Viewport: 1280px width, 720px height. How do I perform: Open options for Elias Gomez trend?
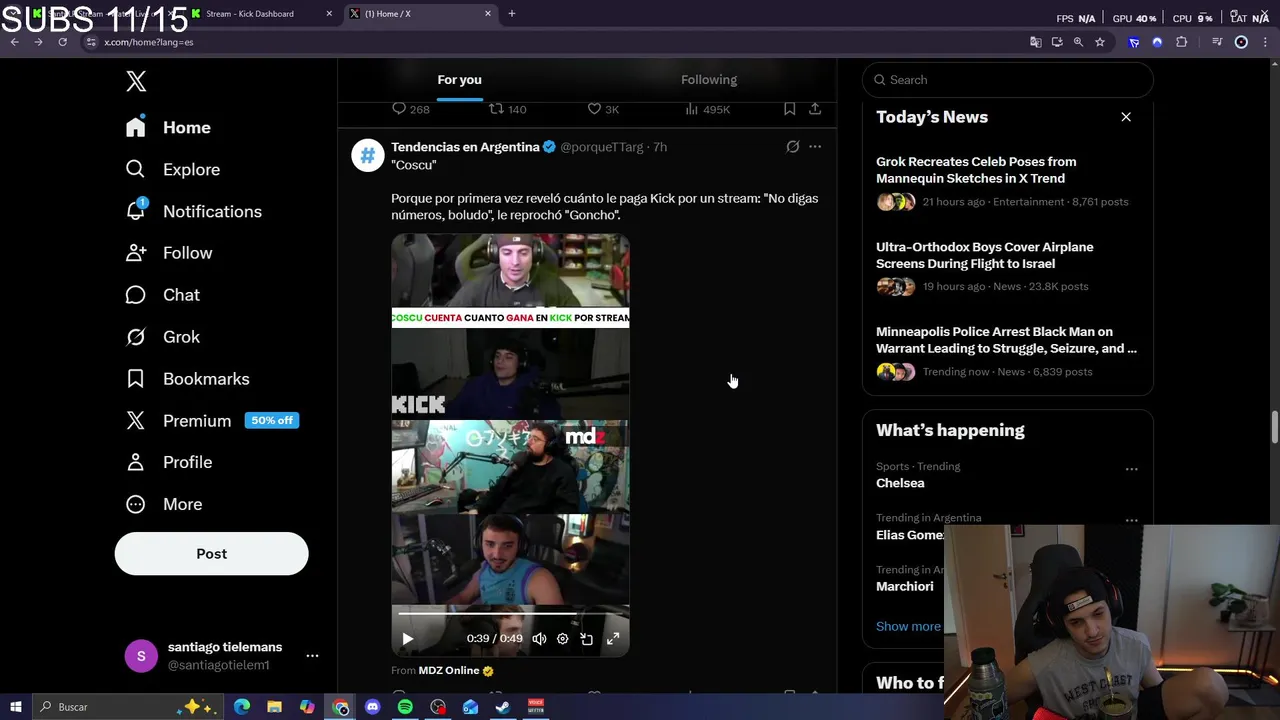[1131, 521]
